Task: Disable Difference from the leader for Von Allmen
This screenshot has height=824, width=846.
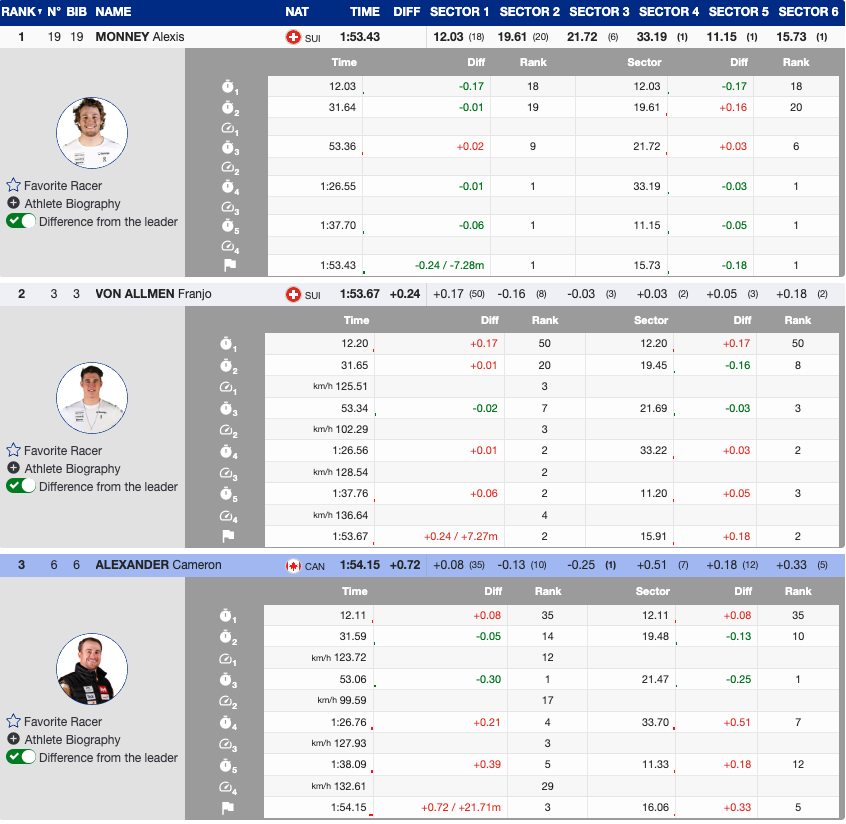Action: (x=21, y=486)
